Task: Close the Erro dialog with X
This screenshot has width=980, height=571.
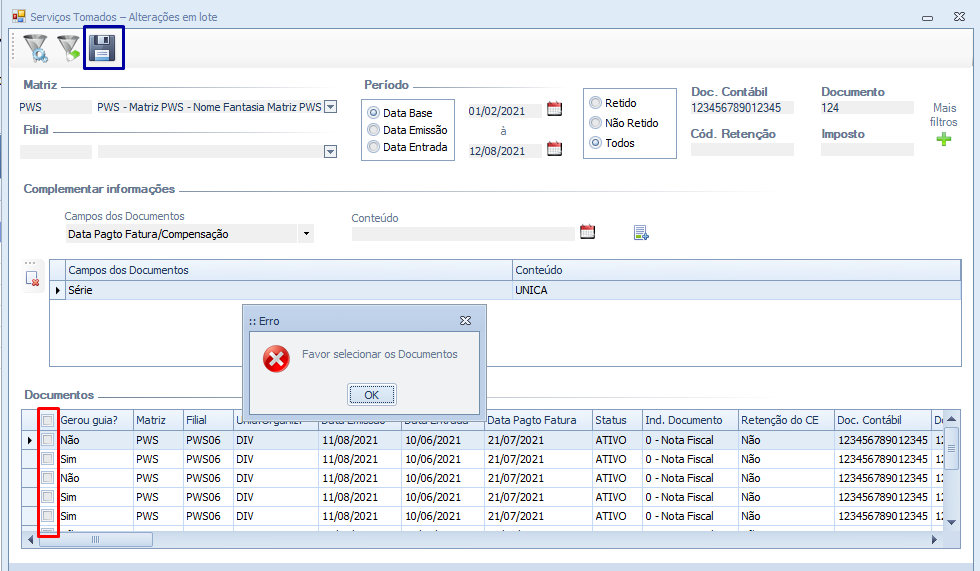Action: 465,321
